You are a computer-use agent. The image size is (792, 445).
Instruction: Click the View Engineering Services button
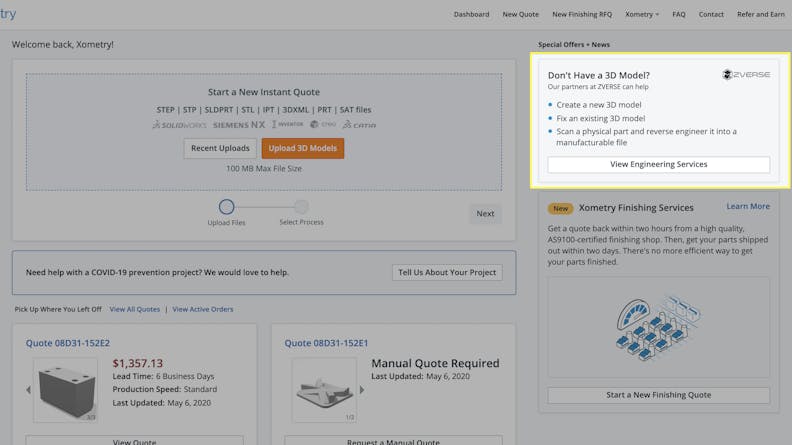658,164
